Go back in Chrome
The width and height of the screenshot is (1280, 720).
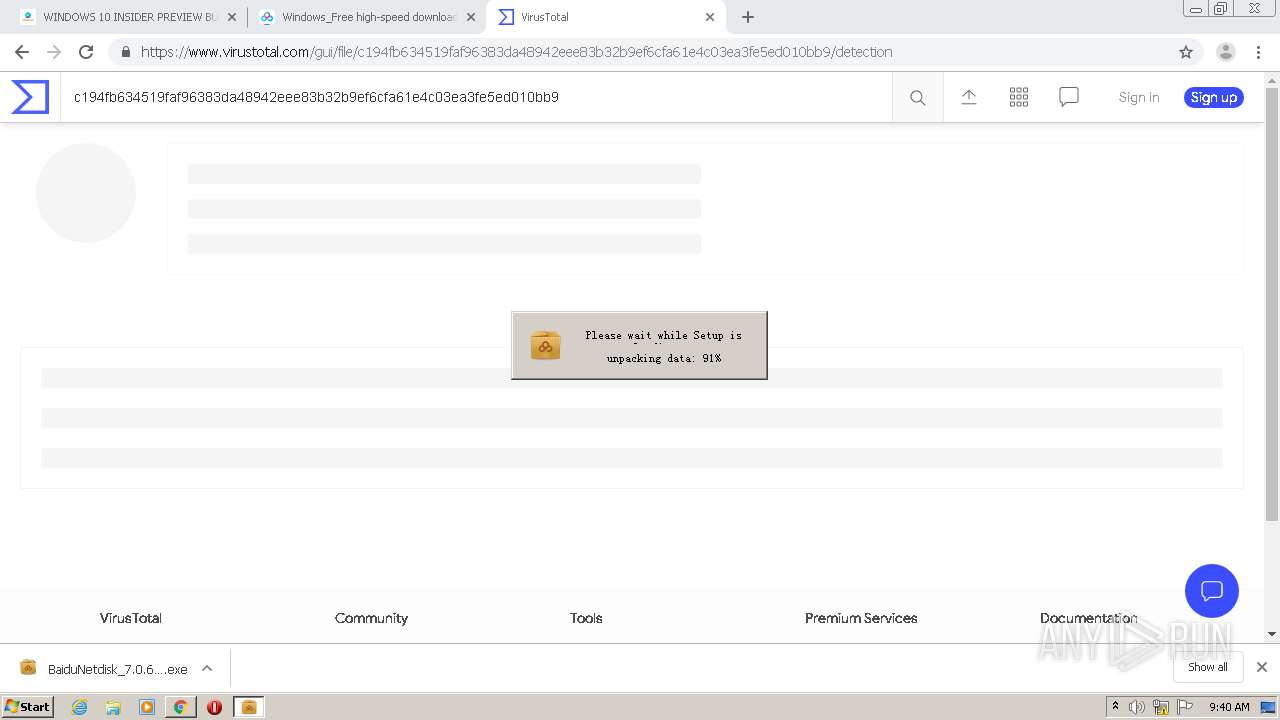22,52
